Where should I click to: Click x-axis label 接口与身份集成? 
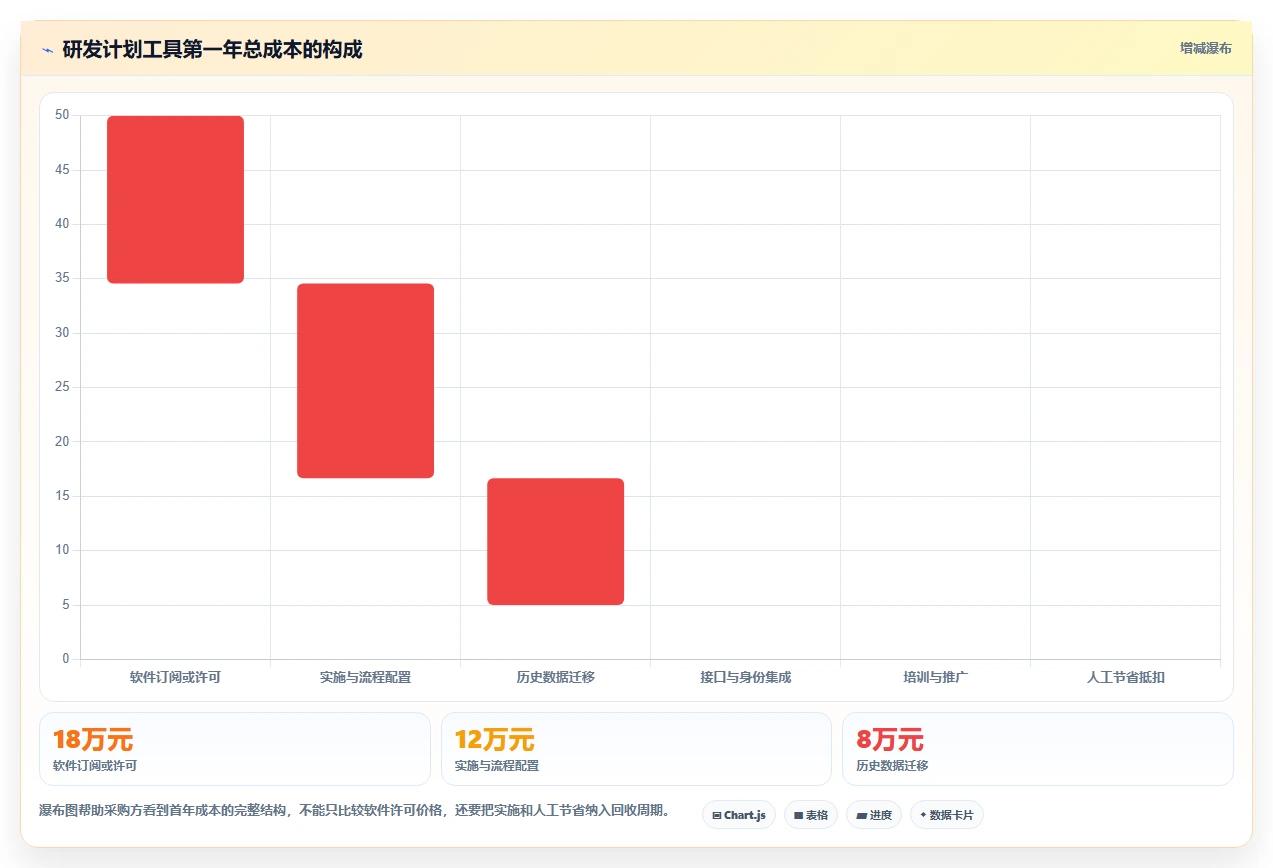click(745, 677)
